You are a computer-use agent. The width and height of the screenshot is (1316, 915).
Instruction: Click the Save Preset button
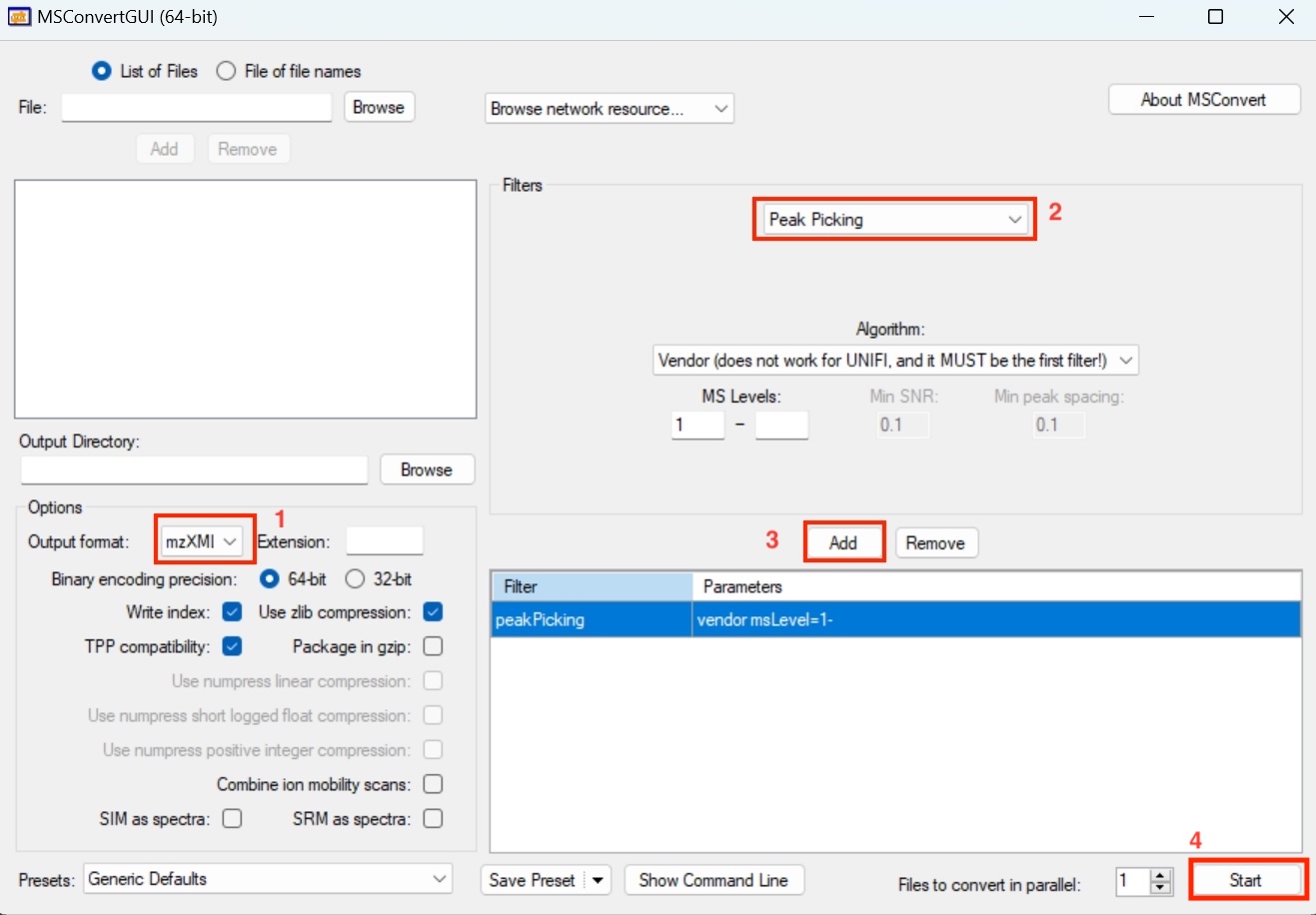[533, 880]
